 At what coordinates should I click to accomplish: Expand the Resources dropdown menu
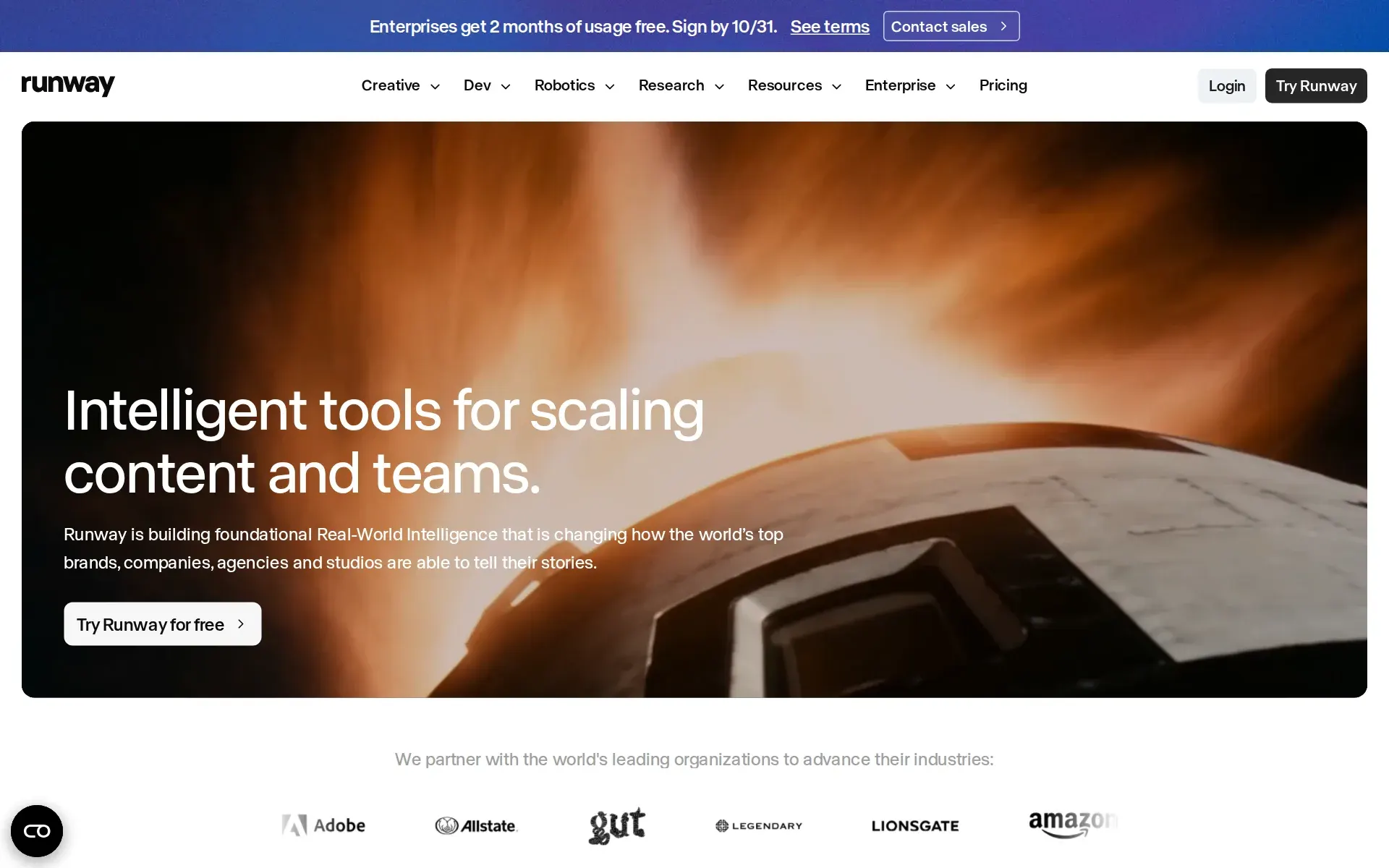pos(794,85)
